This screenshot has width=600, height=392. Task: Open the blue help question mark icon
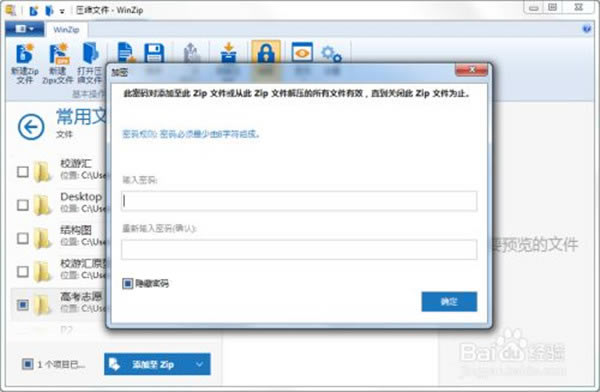[587, 29]
